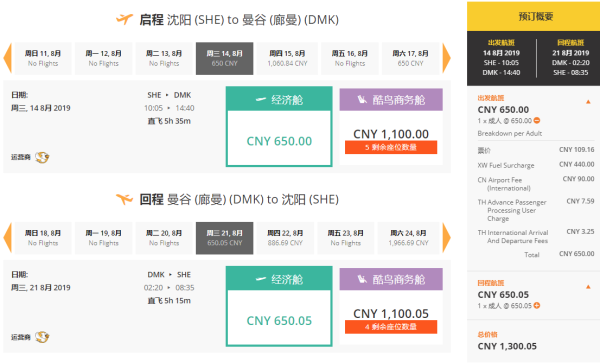Click the summary return date 21 8月 2019
Screen dimensions: 600x363
[571, 53]
